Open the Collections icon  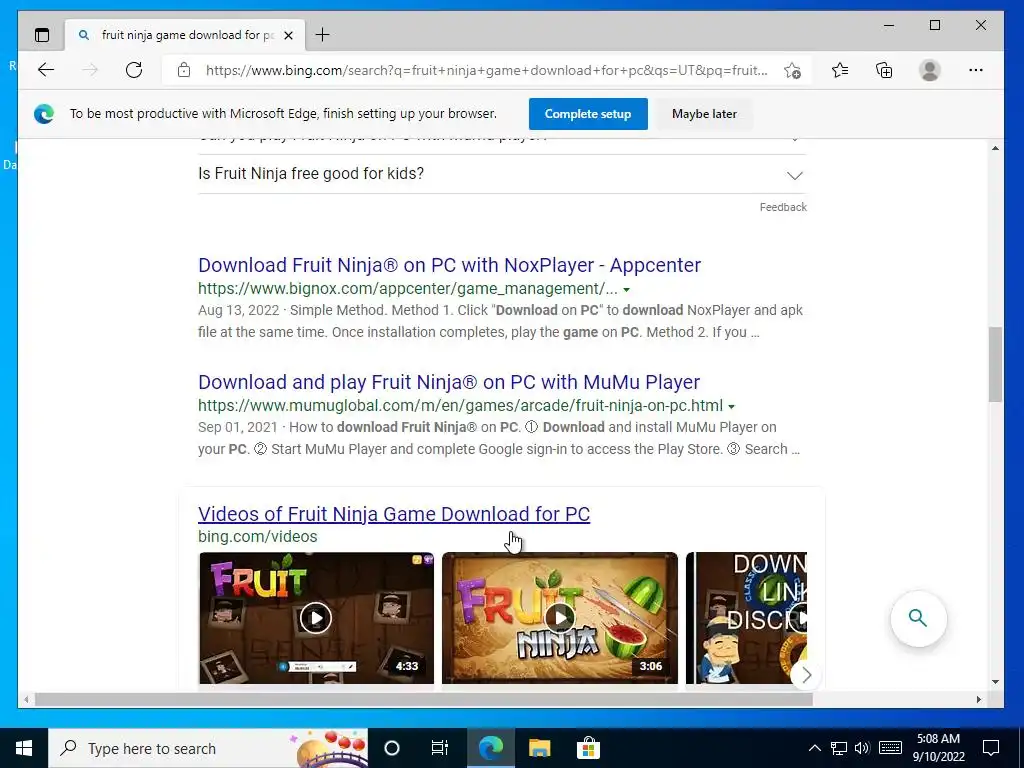coord(884,70)
